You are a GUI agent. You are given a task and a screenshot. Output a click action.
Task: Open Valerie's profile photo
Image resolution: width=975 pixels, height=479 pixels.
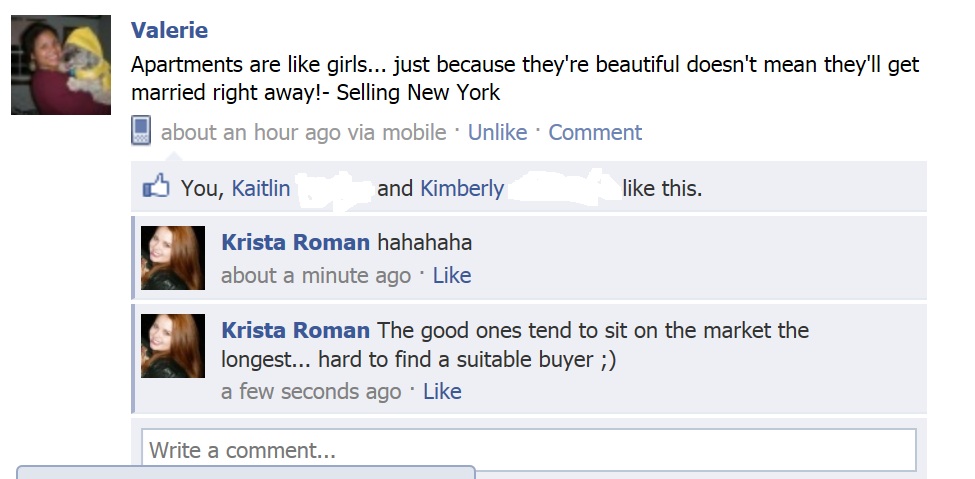61,65
